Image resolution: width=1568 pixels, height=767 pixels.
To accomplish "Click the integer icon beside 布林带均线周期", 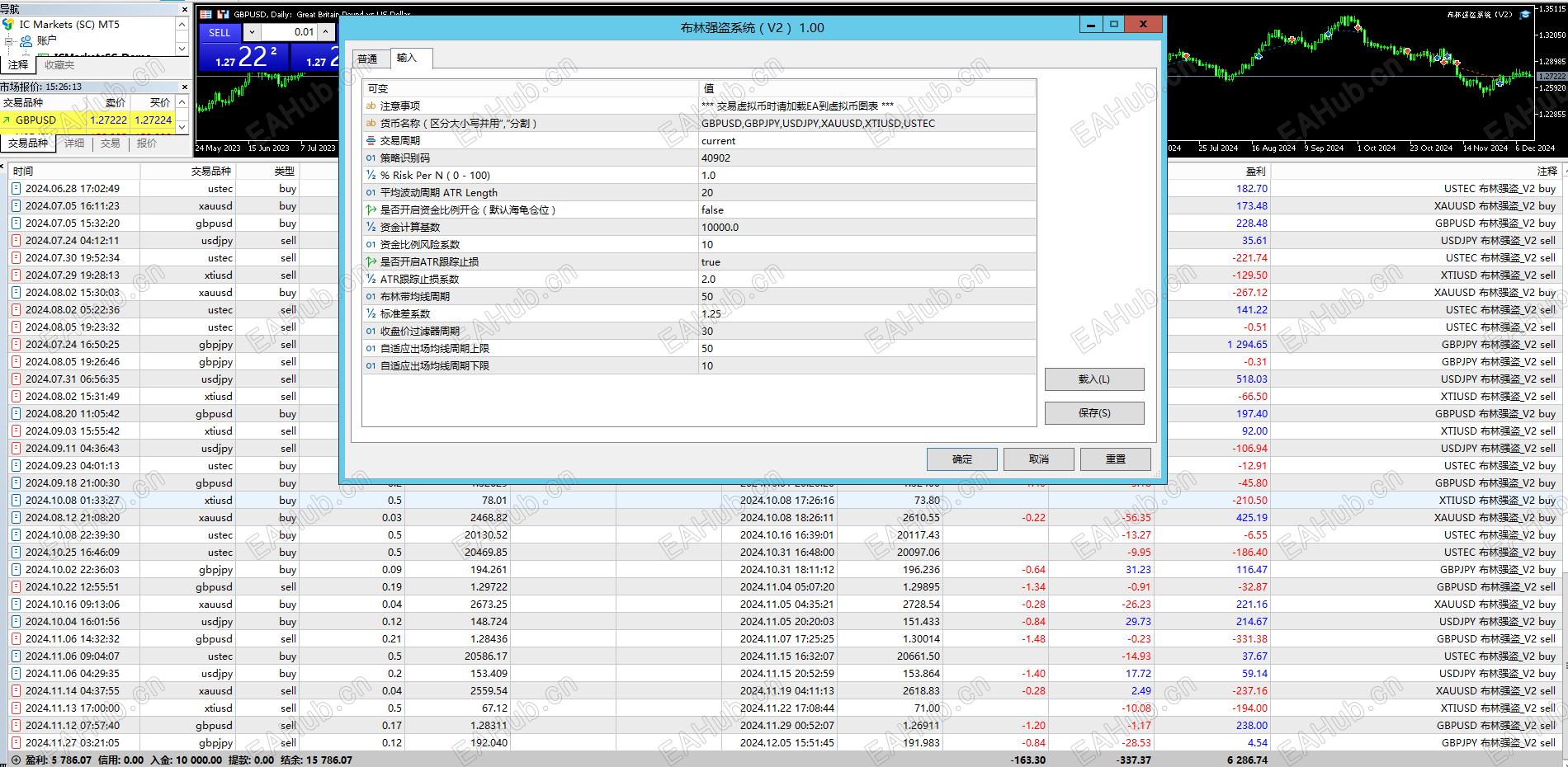I will pyautogui.click(x=371, y=297).
